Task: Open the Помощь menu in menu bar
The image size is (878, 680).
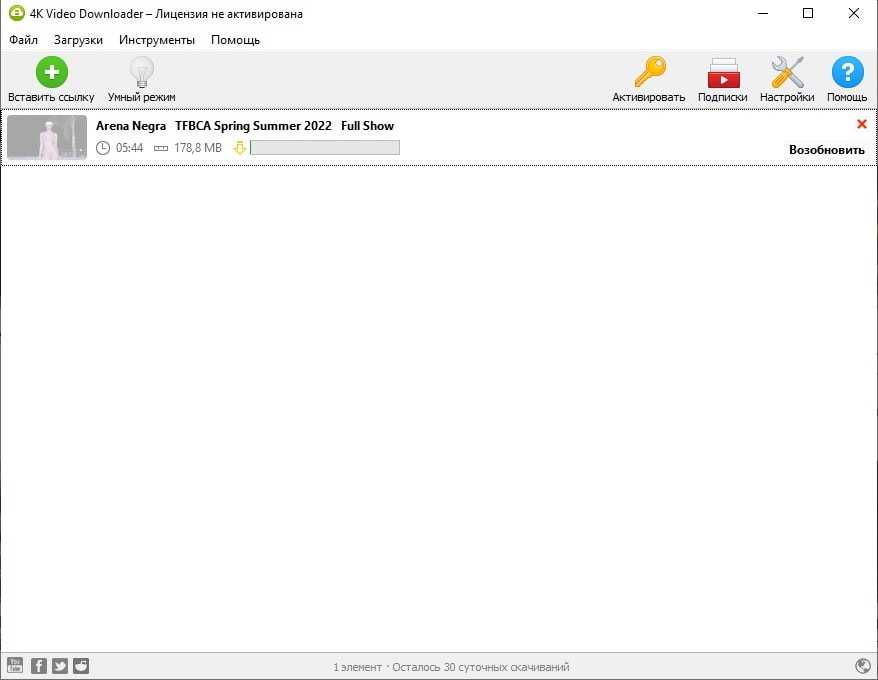Action: (235, 40)
